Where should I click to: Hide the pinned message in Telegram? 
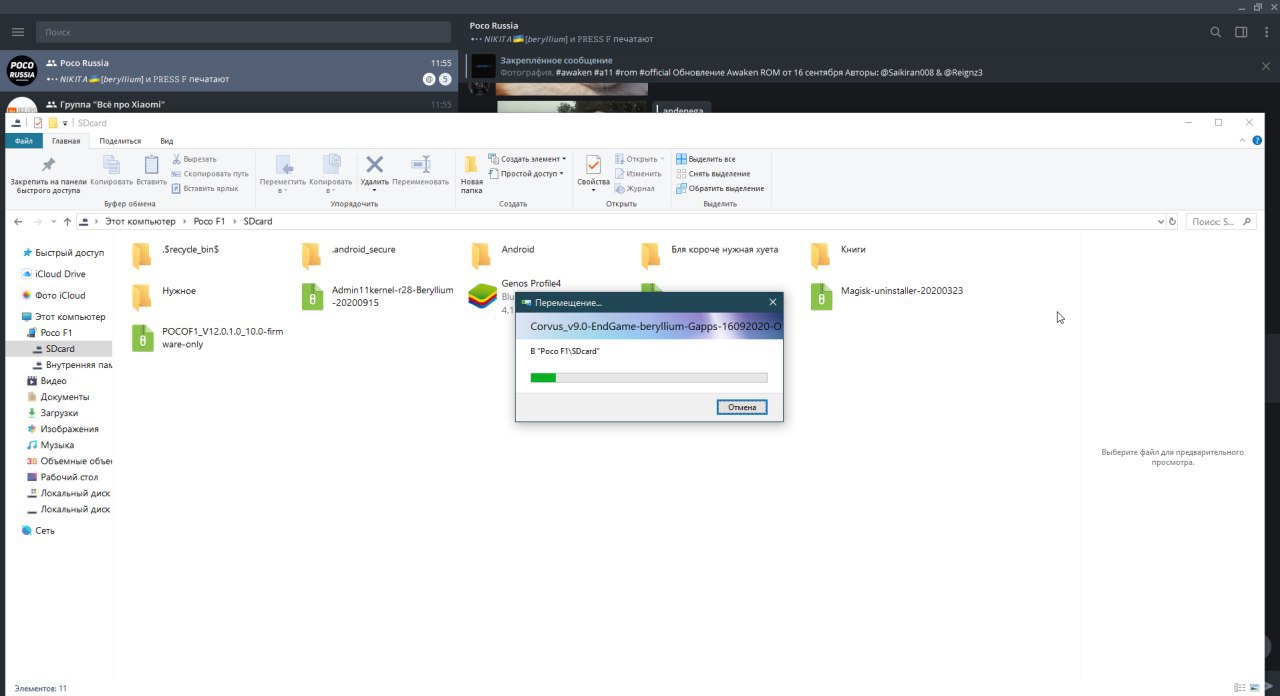(x=1266, y=66)
